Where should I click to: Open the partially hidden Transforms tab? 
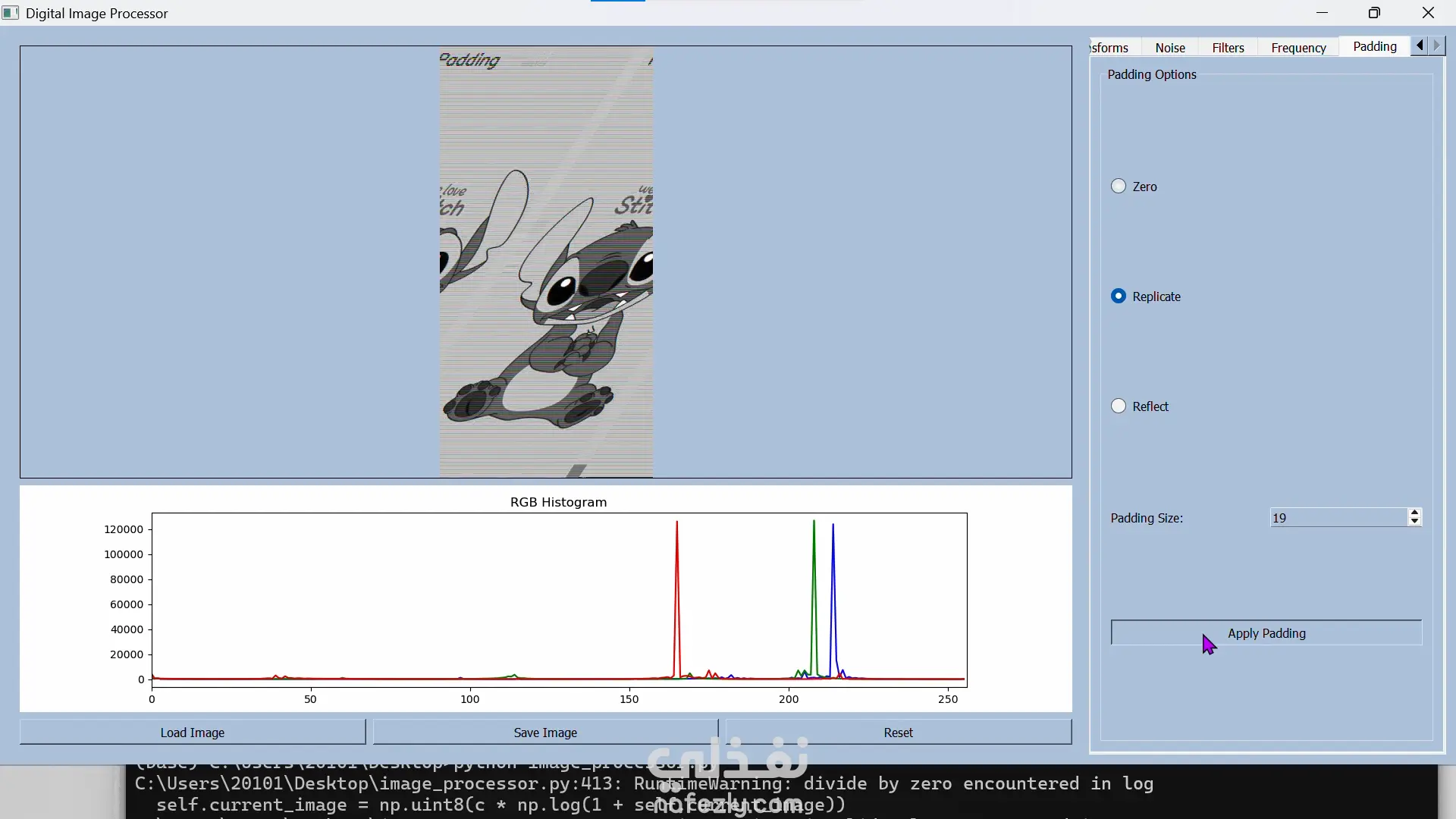pyautogui.click(x=1109, y=48)
